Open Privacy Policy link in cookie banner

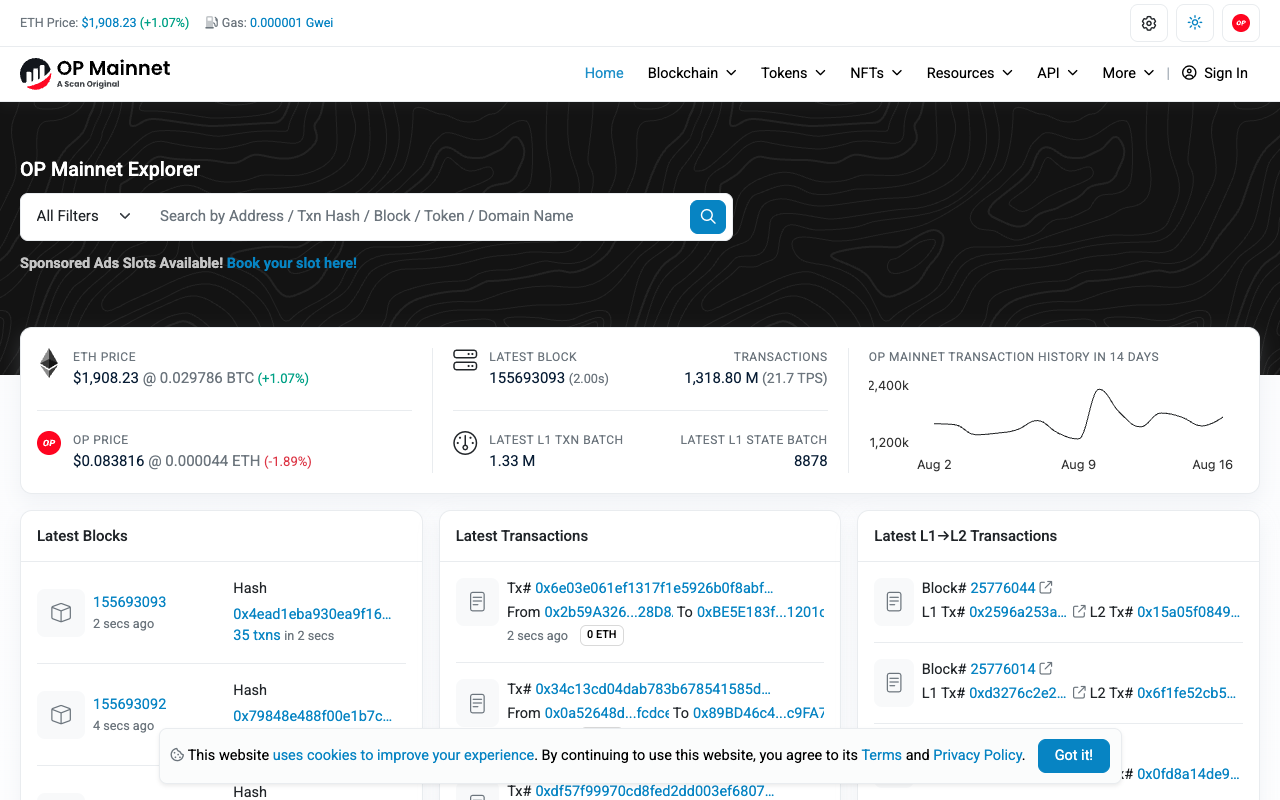pos(978,755)
